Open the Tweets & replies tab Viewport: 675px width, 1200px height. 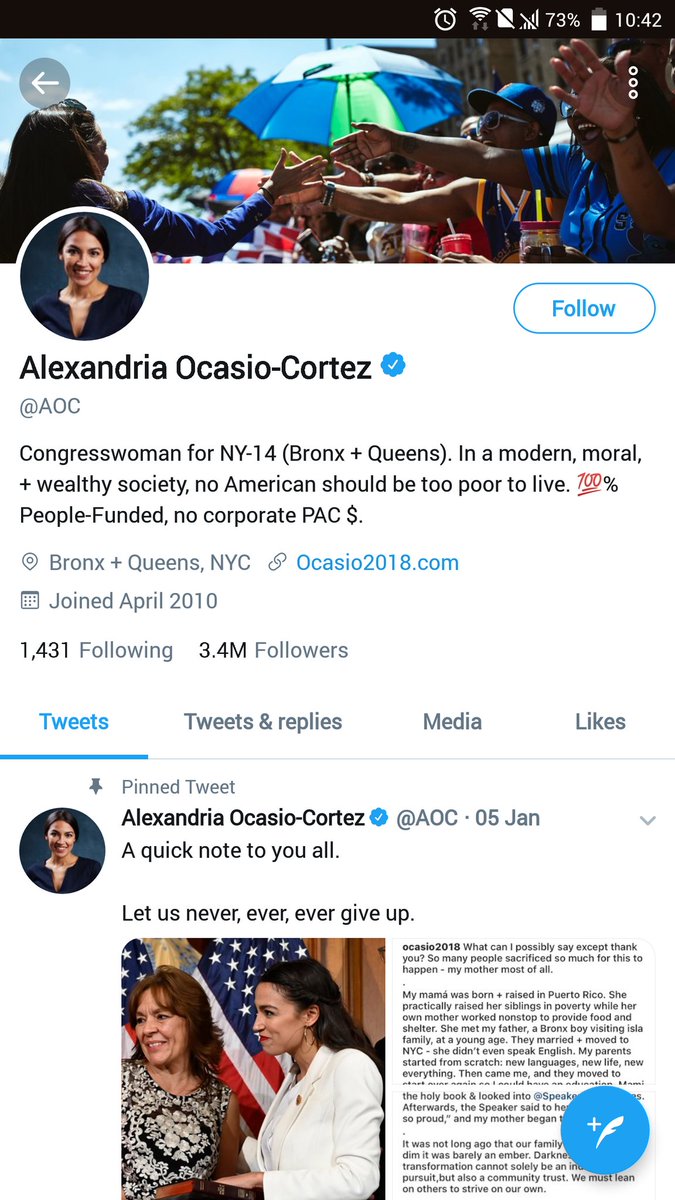click(263, 722)
